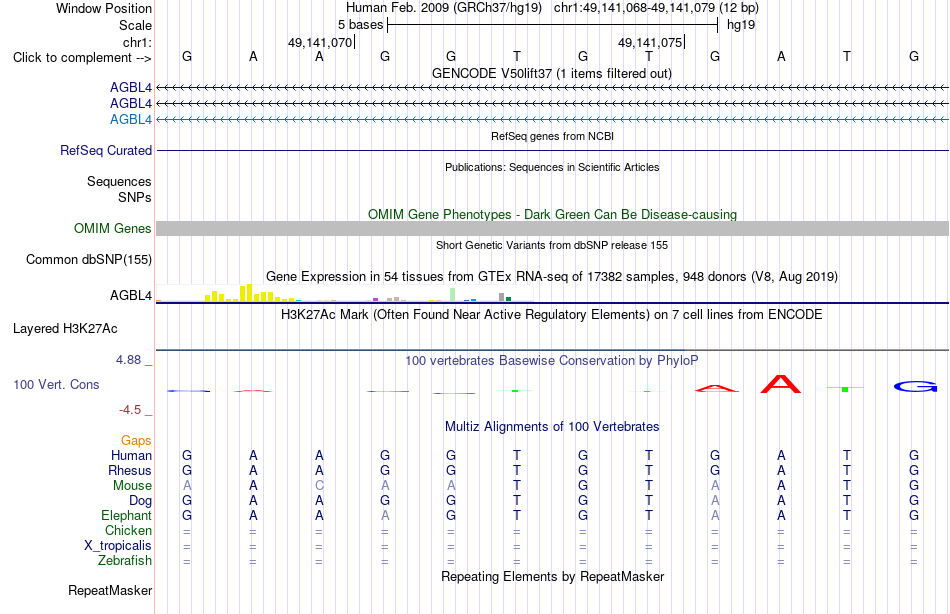Click the OMIM Genes track label

[113, 229]
